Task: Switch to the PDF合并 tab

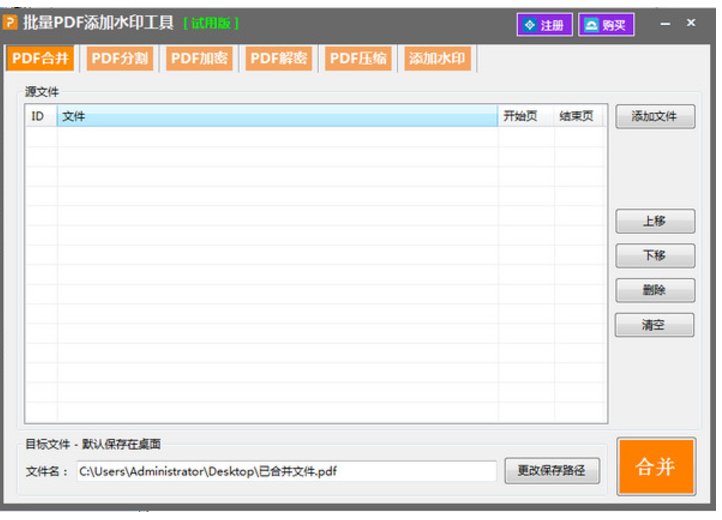Action: [x=40, y=58]
